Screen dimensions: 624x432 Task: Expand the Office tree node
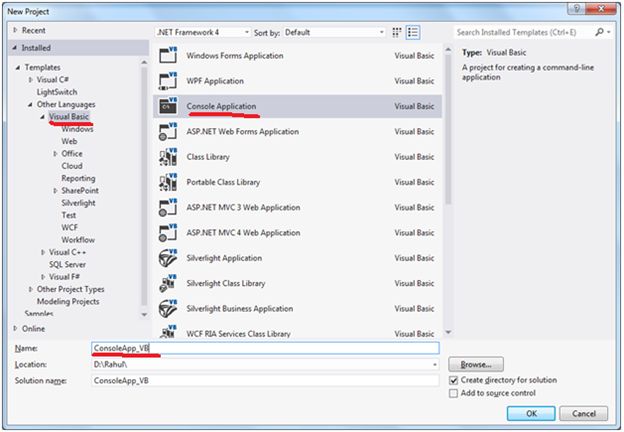coord(55,154)
